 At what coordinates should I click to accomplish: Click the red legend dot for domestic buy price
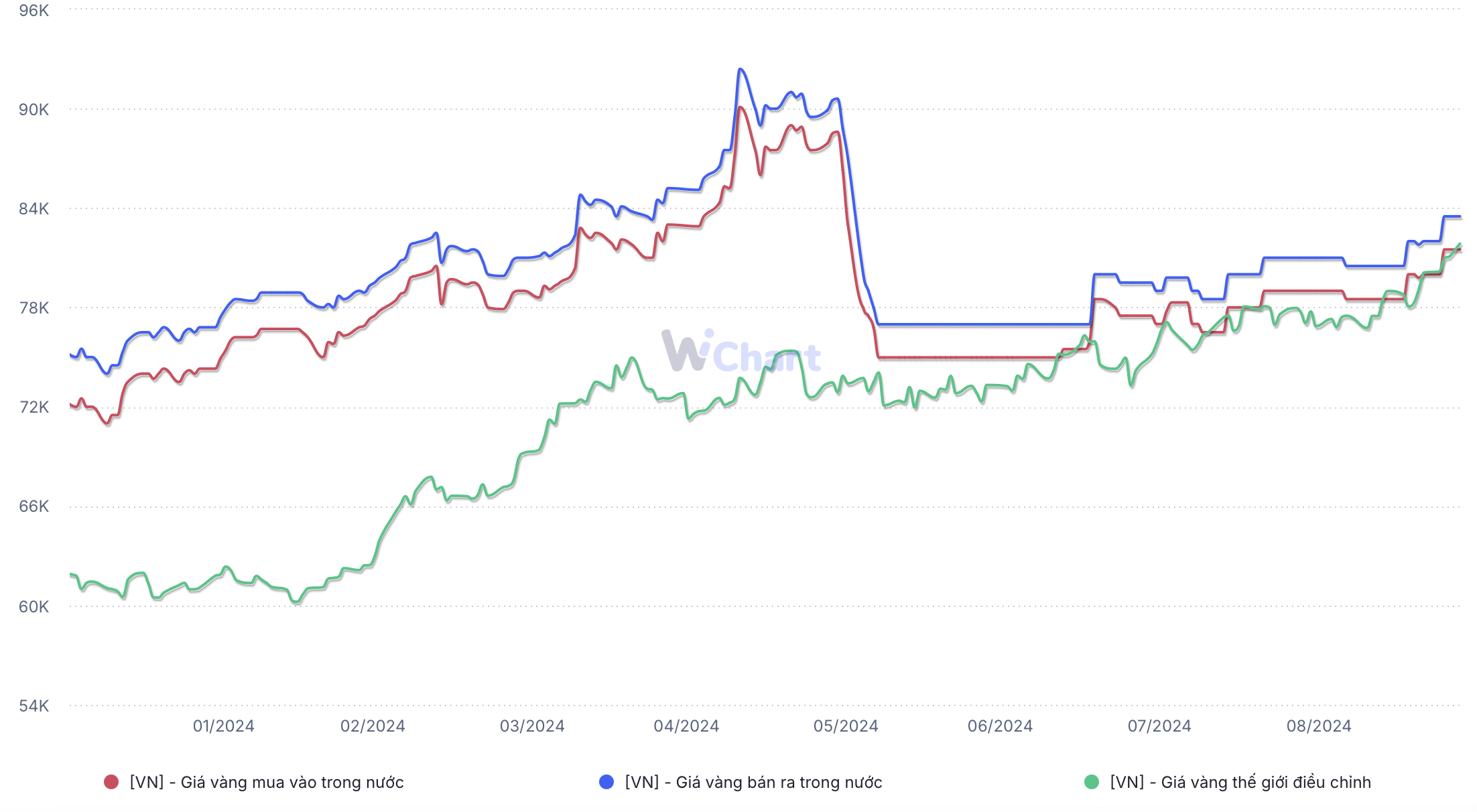[111, 782]
